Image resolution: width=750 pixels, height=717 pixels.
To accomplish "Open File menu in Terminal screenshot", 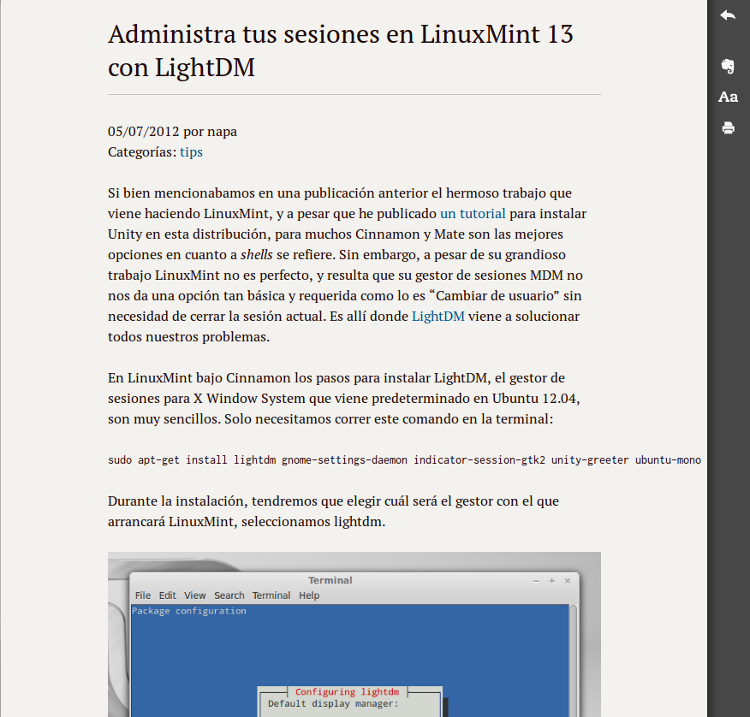I will [143, 596].
